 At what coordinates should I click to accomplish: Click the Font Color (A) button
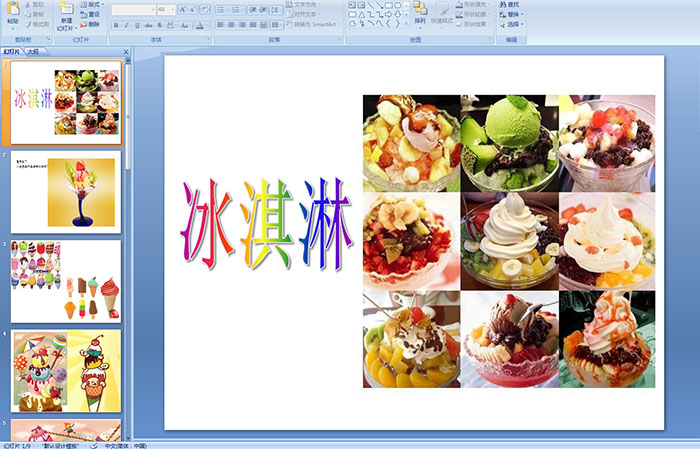[200, 25]
